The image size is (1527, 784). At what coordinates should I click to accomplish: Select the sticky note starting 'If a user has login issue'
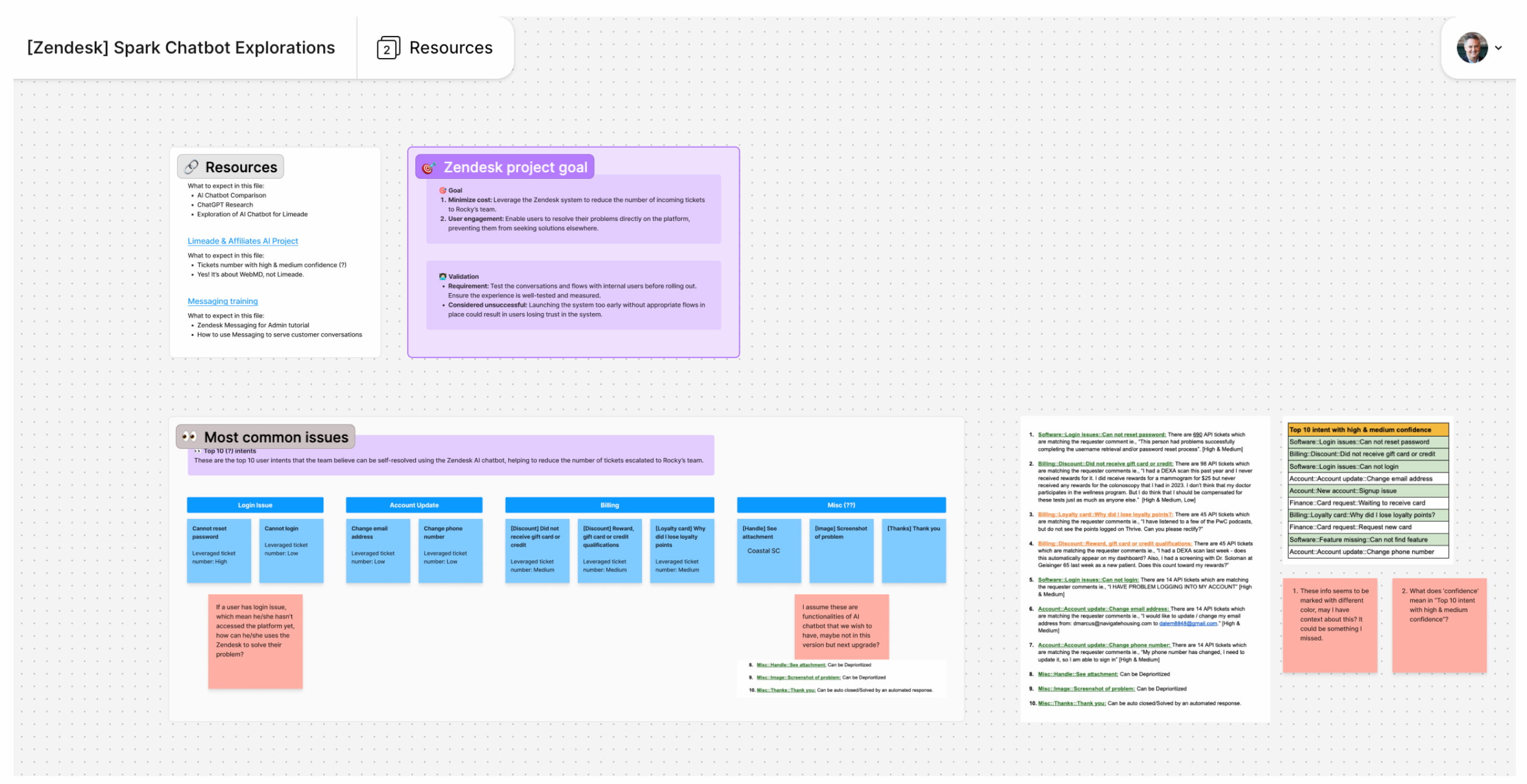pyautogui.click(x=255, y=642)
